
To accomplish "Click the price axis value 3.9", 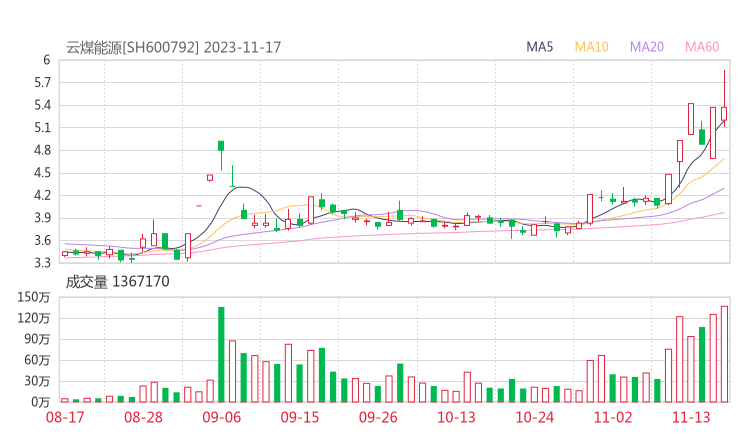I will pyautogui.click(x=42, y=218).
